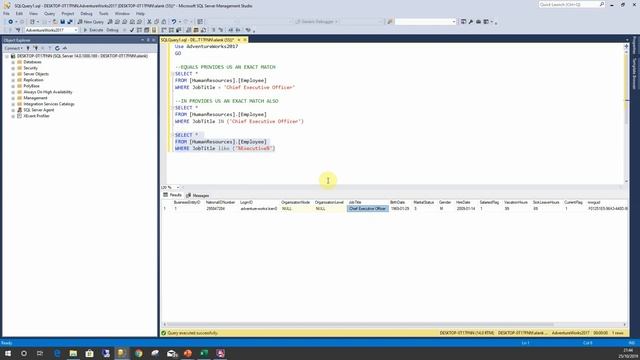Click the BusinessEntityID column header
The width and height of the screenshot is (640, 360).
tap(187, 202)
